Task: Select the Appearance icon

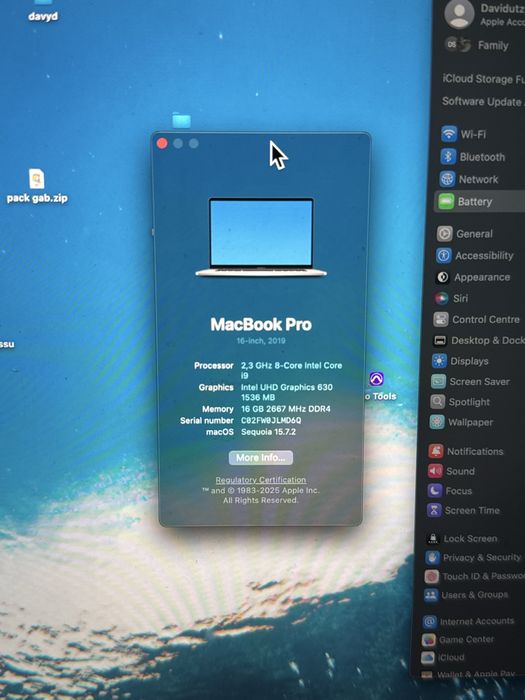Action: (x=442, y=277)
